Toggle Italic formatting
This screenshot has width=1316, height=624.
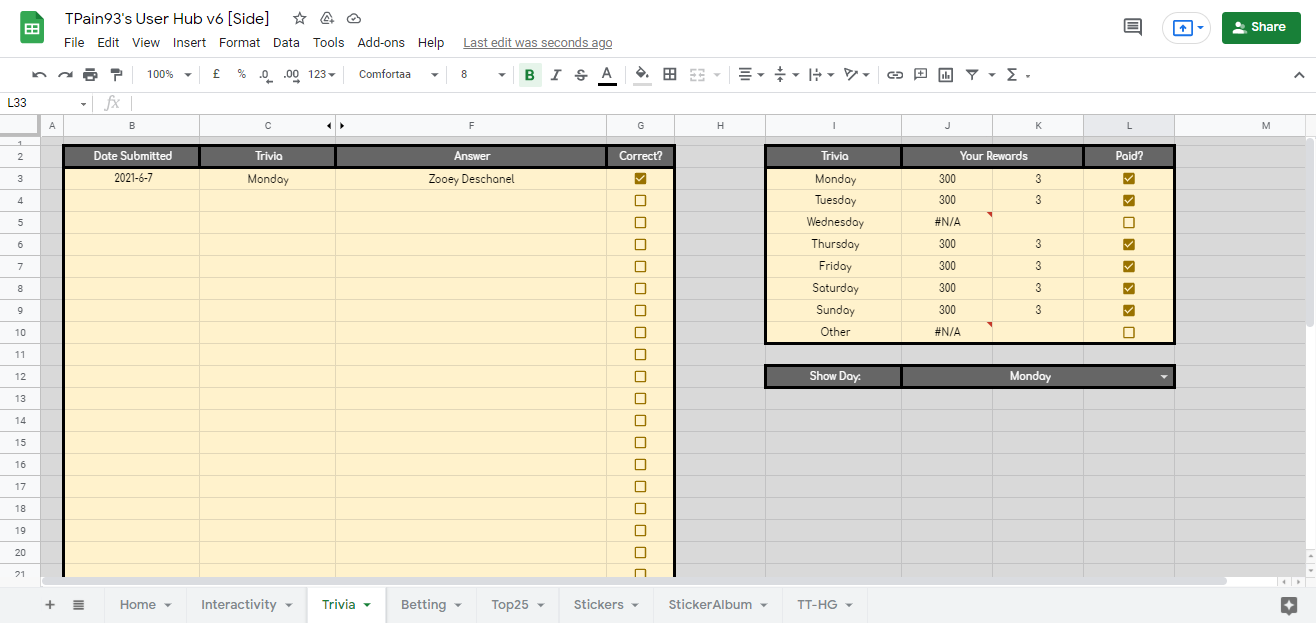(x=555, y=74)
